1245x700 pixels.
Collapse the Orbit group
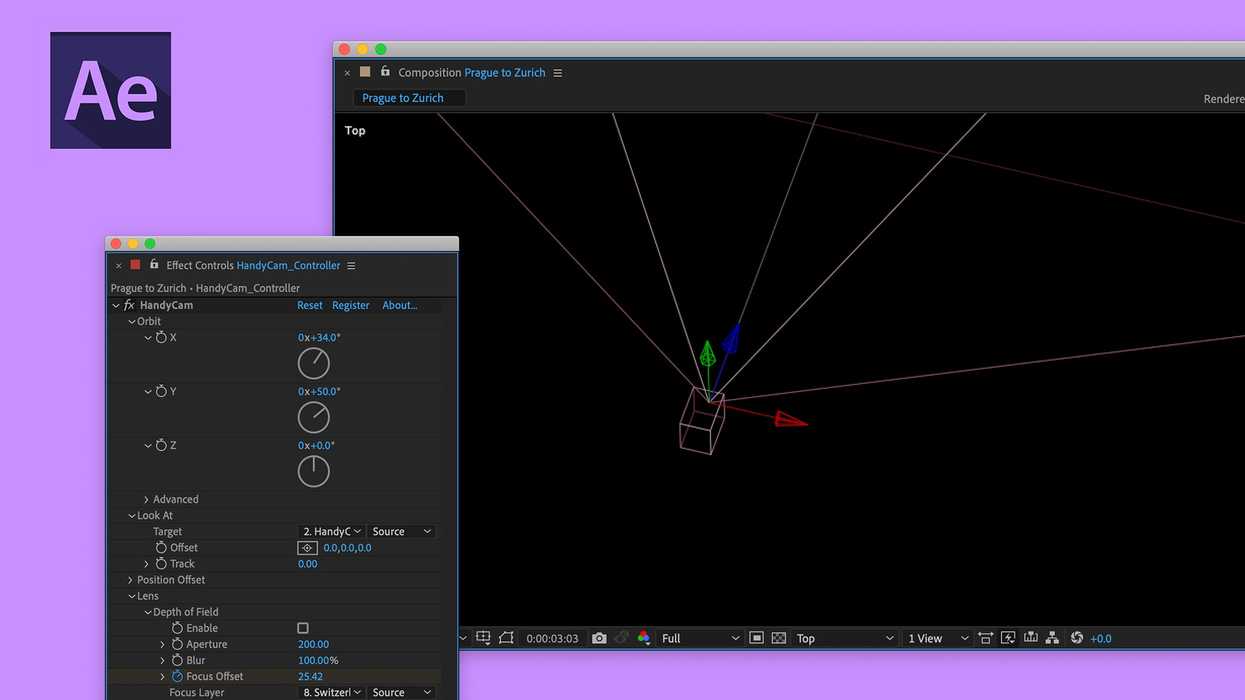[131, 321]
